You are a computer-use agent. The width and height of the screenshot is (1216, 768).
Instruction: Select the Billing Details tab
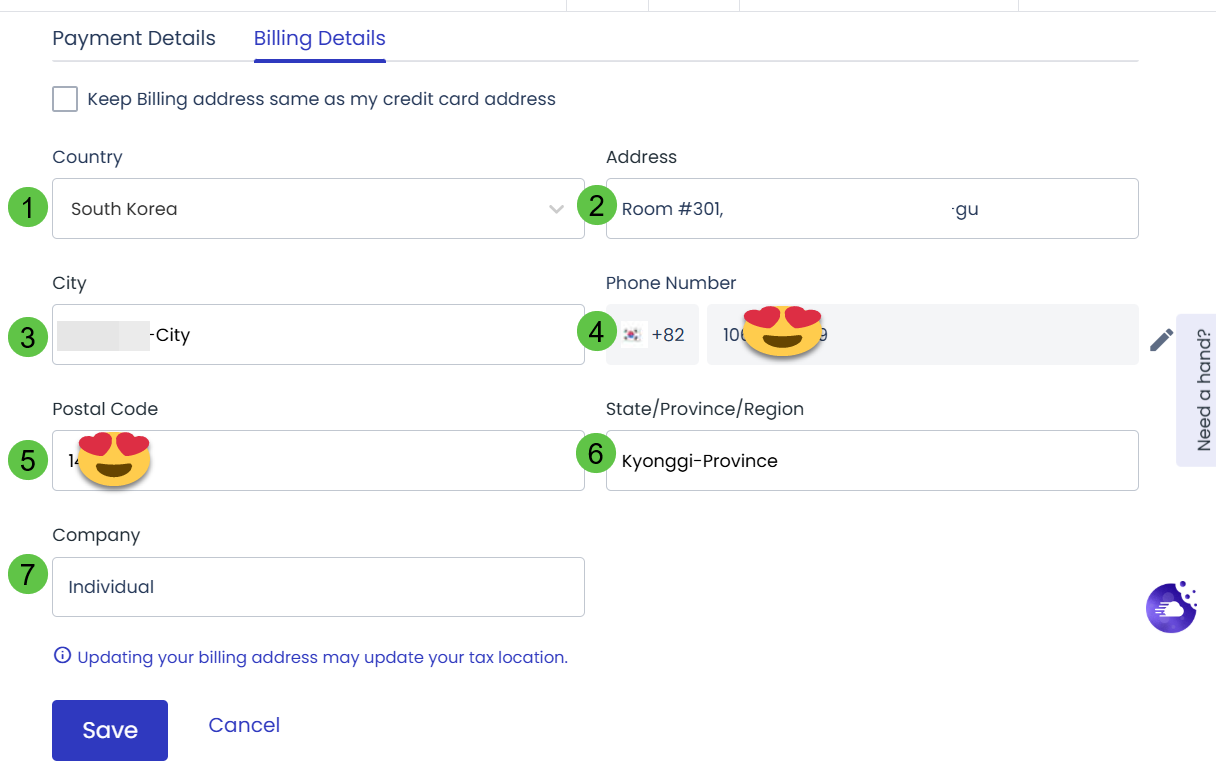click(320, 39)
